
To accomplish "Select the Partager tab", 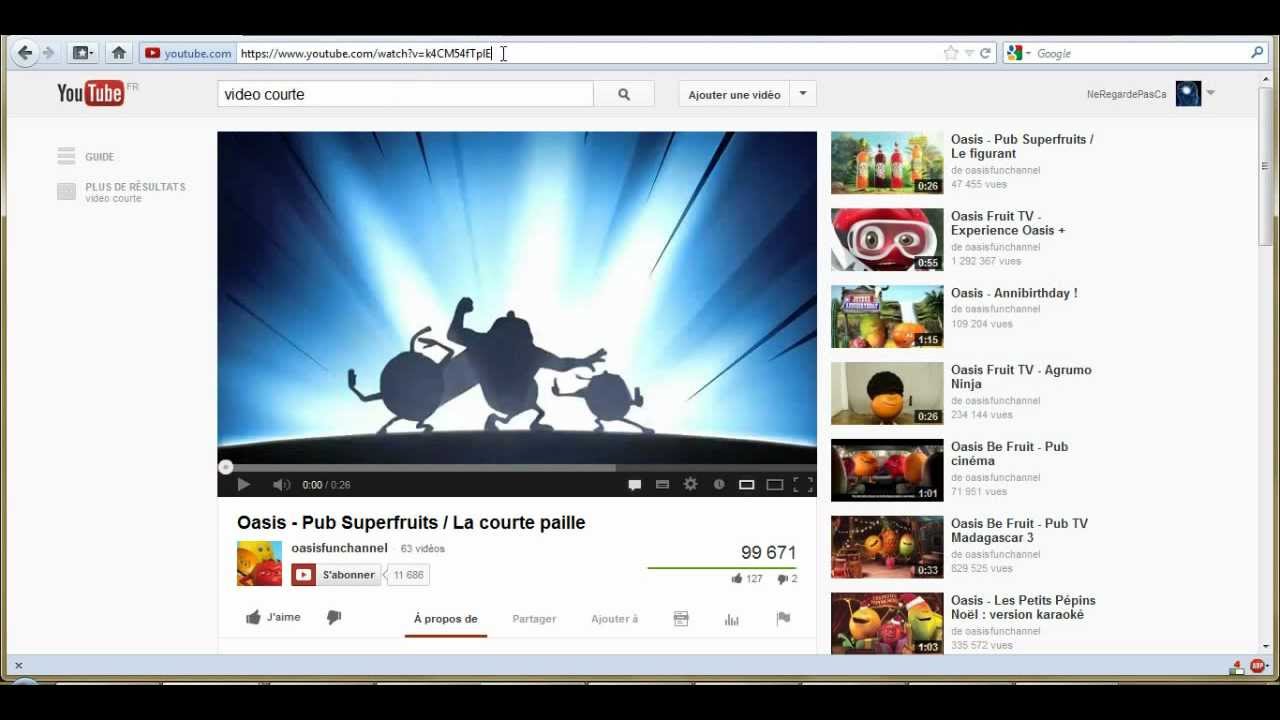I will coord(534,619).
